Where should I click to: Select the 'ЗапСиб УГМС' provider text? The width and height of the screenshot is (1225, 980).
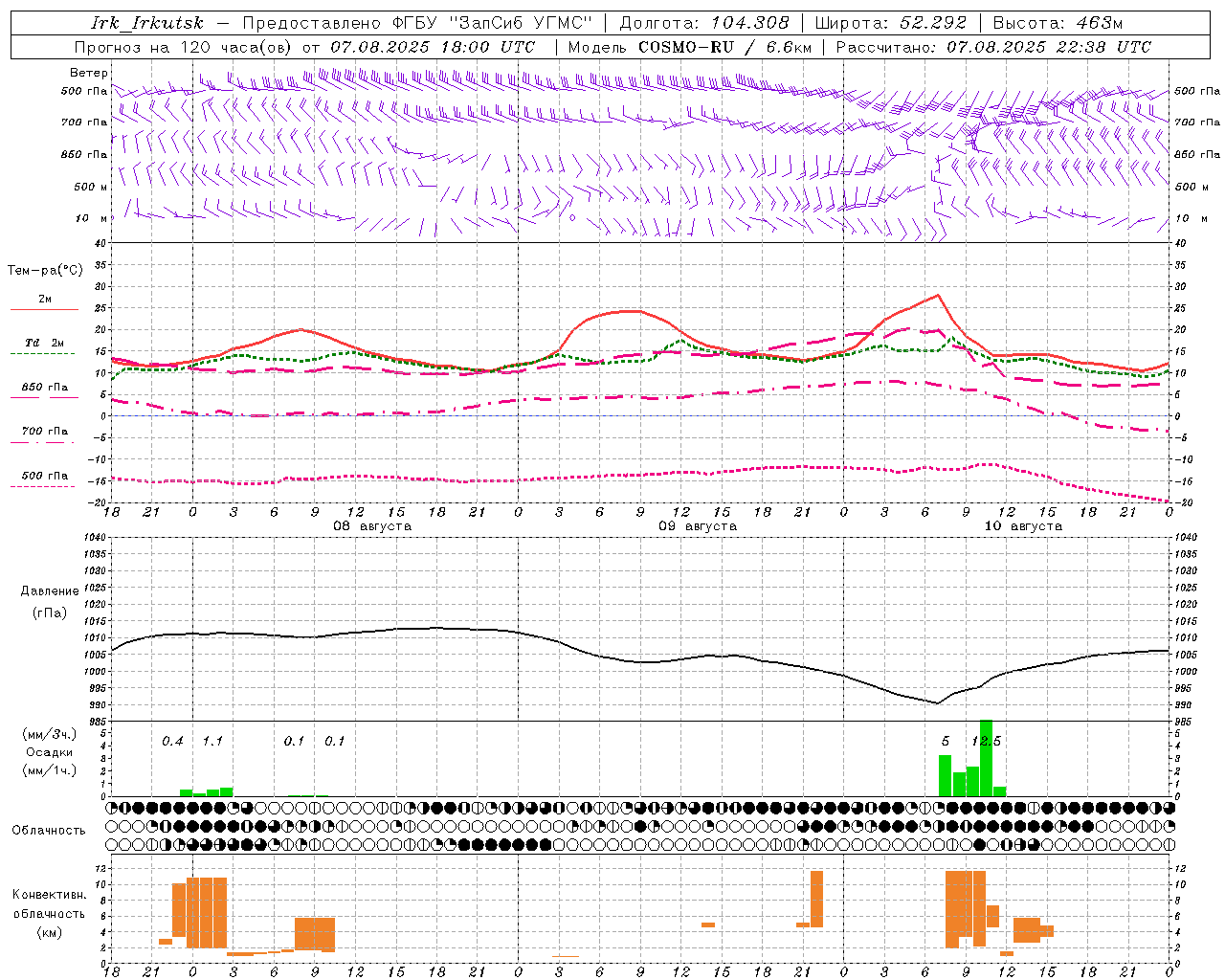tap(521, 23)
